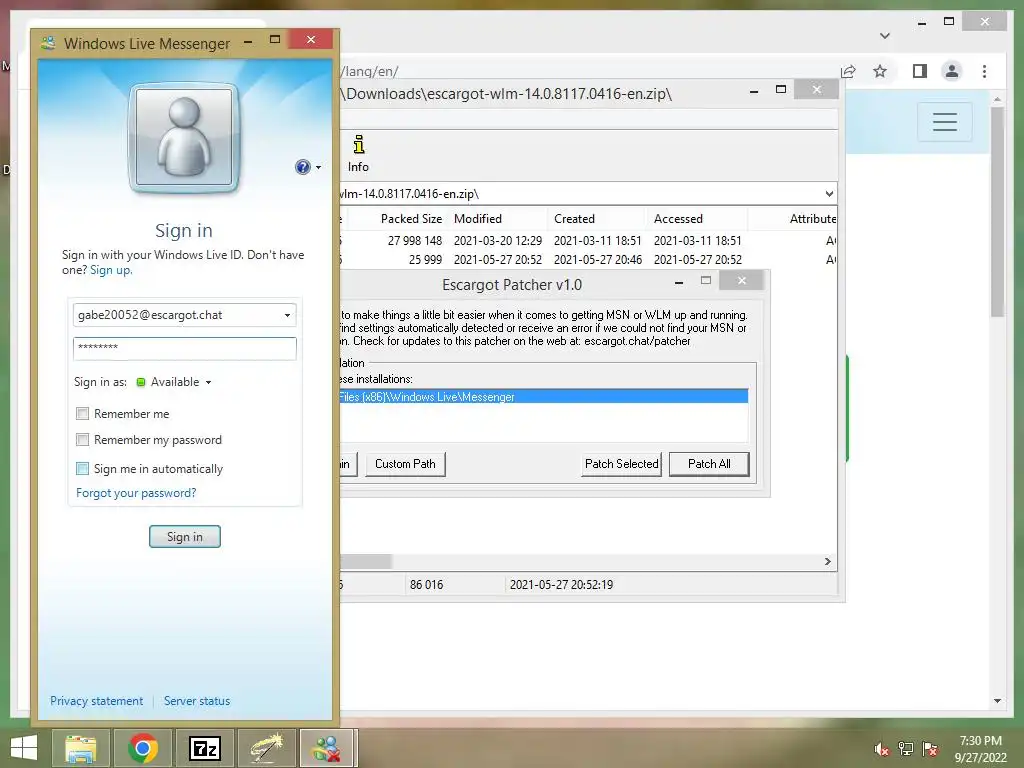The width and height of the screenshot is (1024, 768).
Task: Open 7-Zip from the taskbar
Action: (x=204, y=748)
